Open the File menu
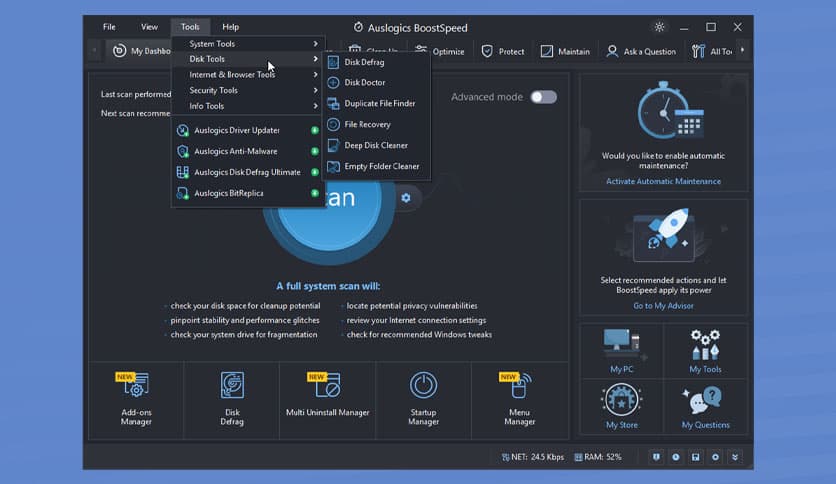The width and height of the screenshot is (836, 484). [109, 27]
